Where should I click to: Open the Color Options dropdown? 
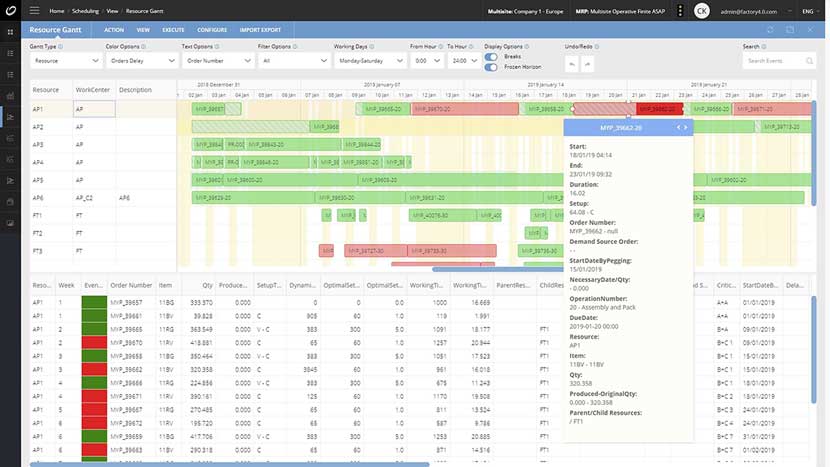[141, 61]
